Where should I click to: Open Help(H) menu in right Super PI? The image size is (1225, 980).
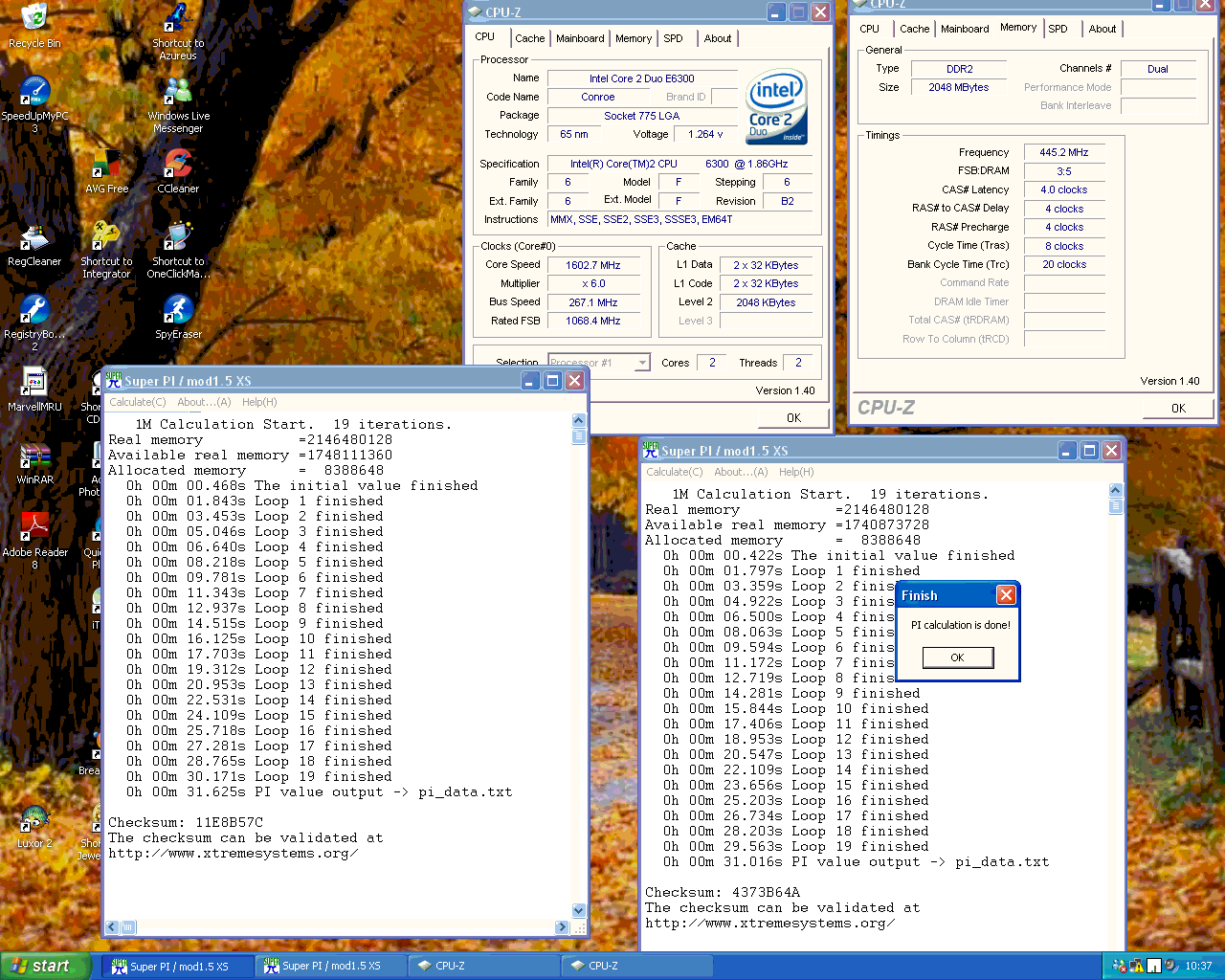point(795,472)
